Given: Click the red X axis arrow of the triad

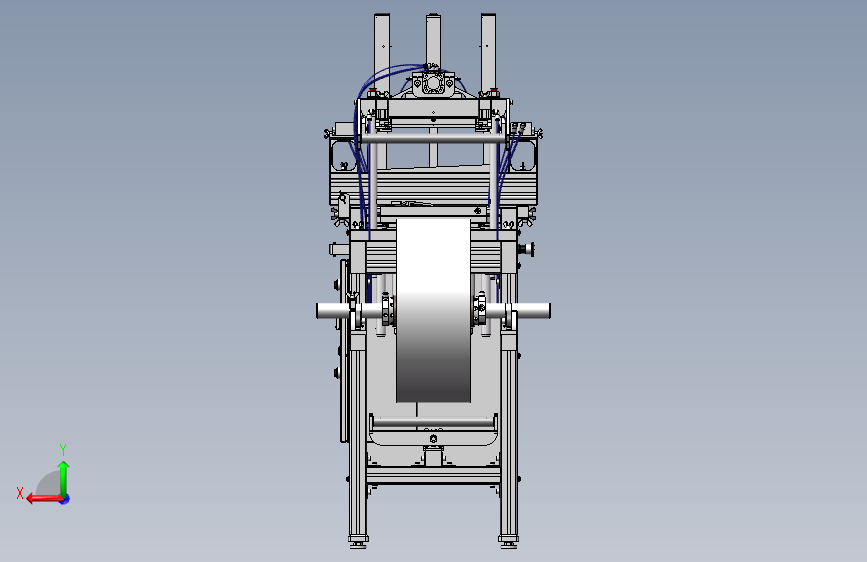Looking at the screenshot, I should click(x=44, y=499).
